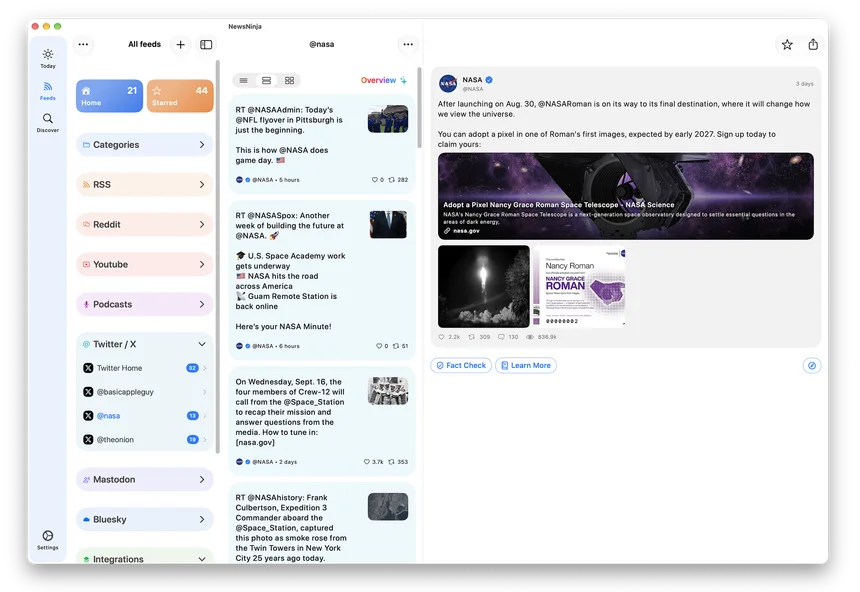The height and width of the screenshot is (592, 860).
Task: Click the Learn More button
Action: coord(526,365)
